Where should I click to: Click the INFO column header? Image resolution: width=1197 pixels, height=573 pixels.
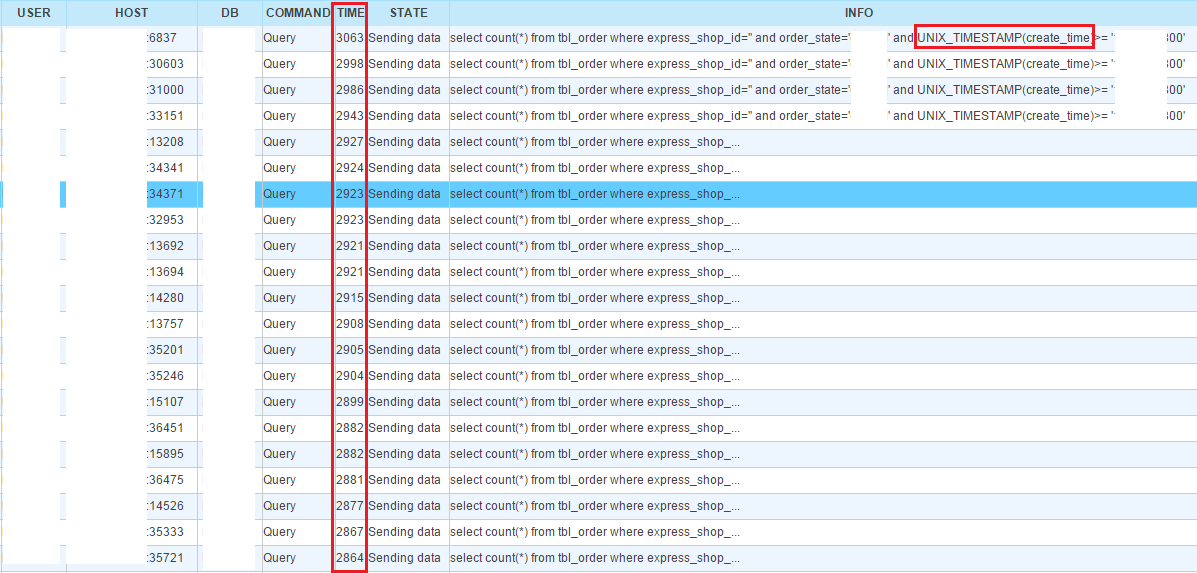click(823, 13)
